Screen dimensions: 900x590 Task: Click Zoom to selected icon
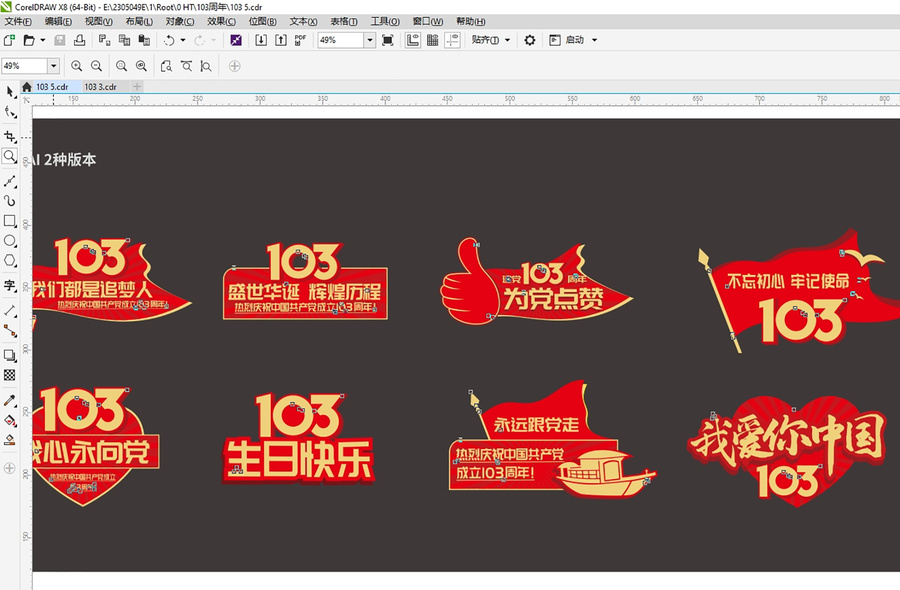pyautogui.click(x=121, y=66)
